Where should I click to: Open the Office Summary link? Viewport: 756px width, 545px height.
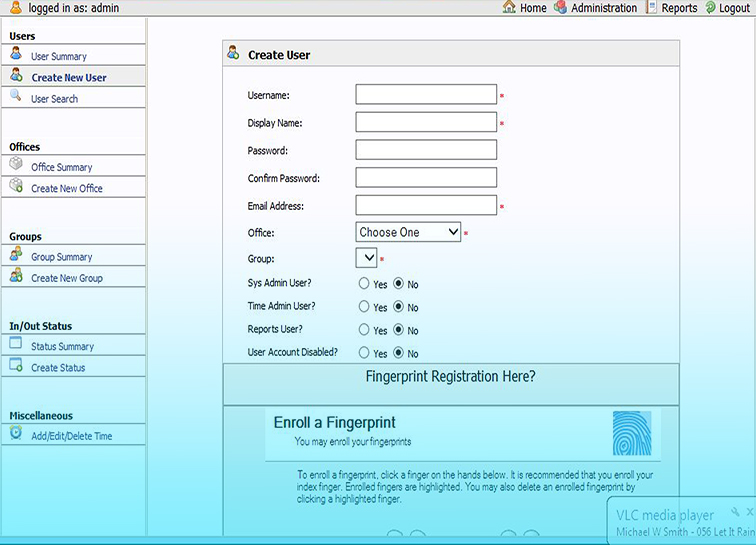click(62, 167)
